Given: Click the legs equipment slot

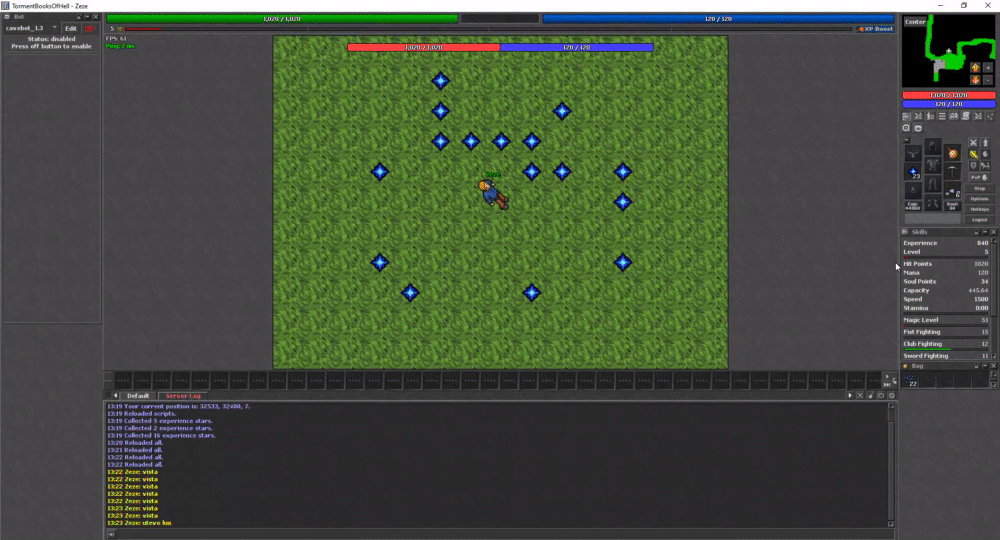Looking at the screenshot, I should [x=933, y=184].
